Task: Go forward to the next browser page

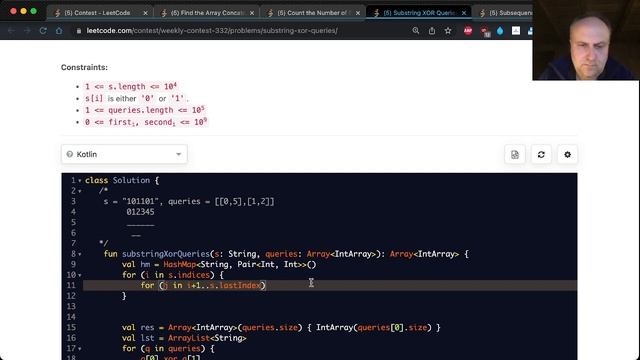Action: tap(27, 31)
